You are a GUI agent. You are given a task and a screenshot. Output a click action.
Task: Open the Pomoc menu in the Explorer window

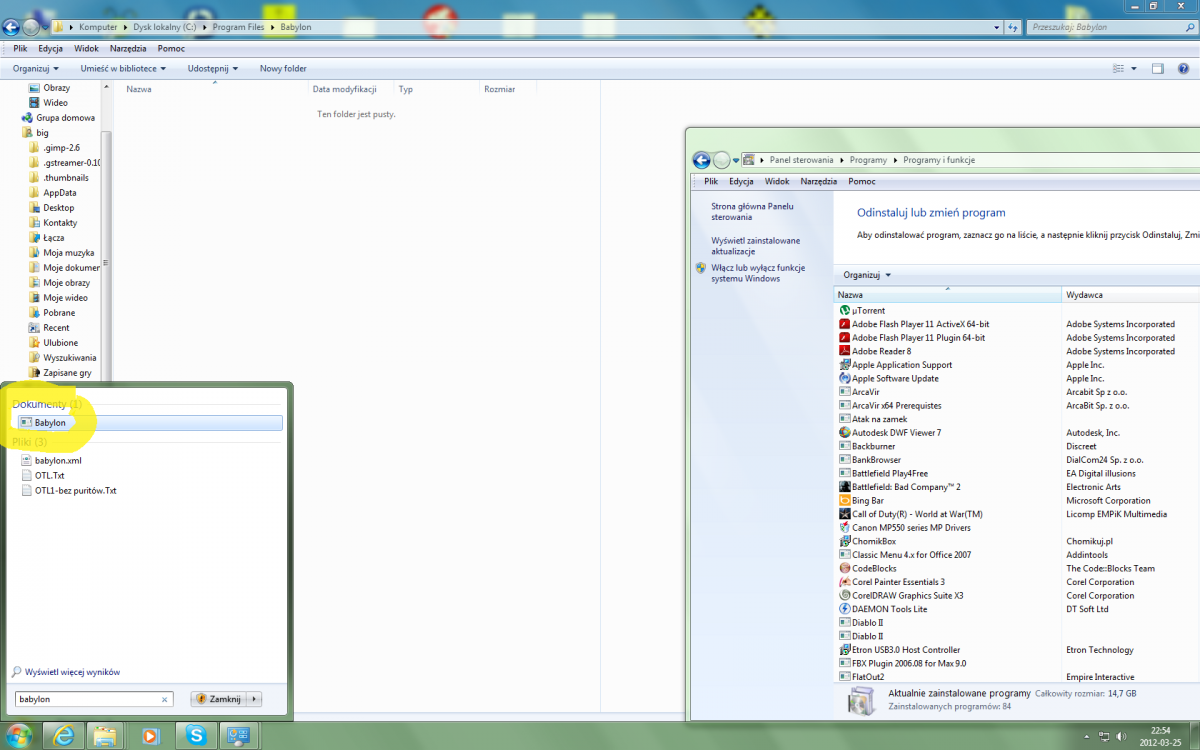[x=171, y=48]
